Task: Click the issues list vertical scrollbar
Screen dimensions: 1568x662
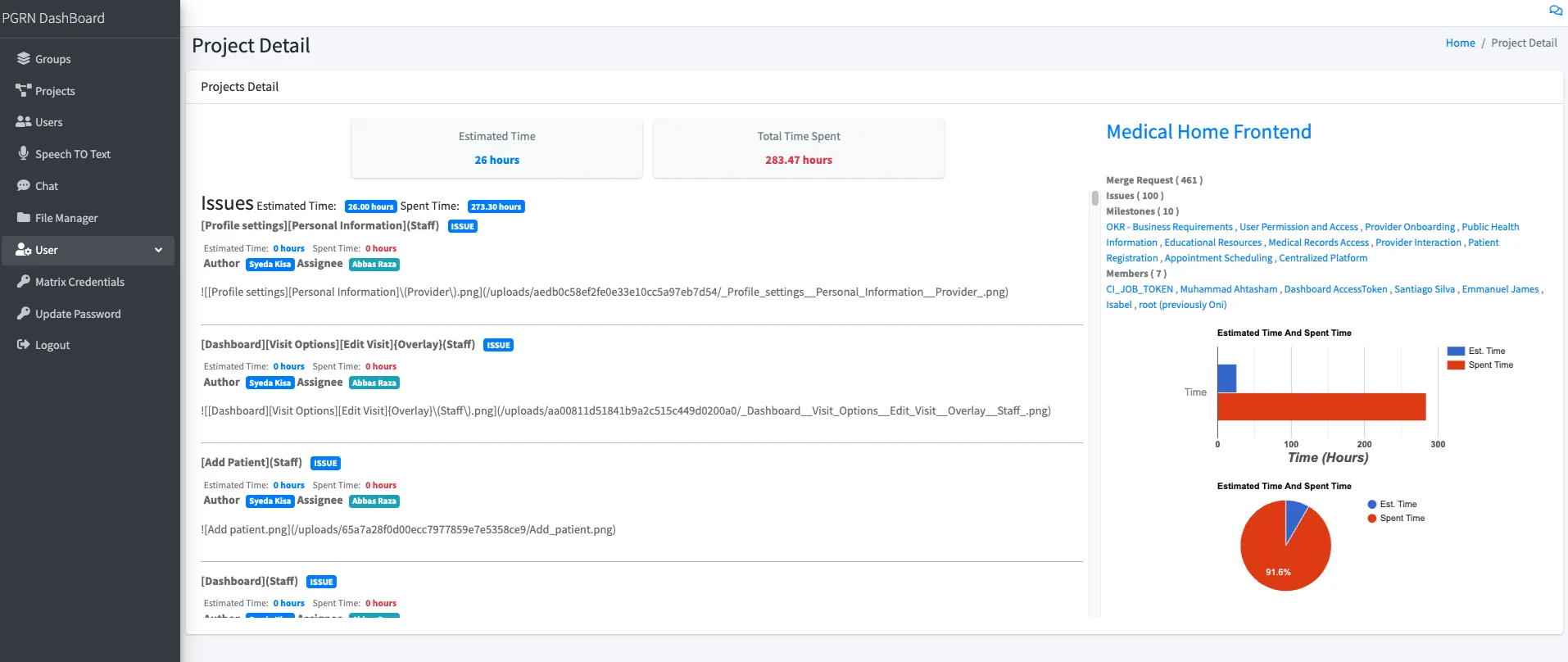Action: (1094, 198)
